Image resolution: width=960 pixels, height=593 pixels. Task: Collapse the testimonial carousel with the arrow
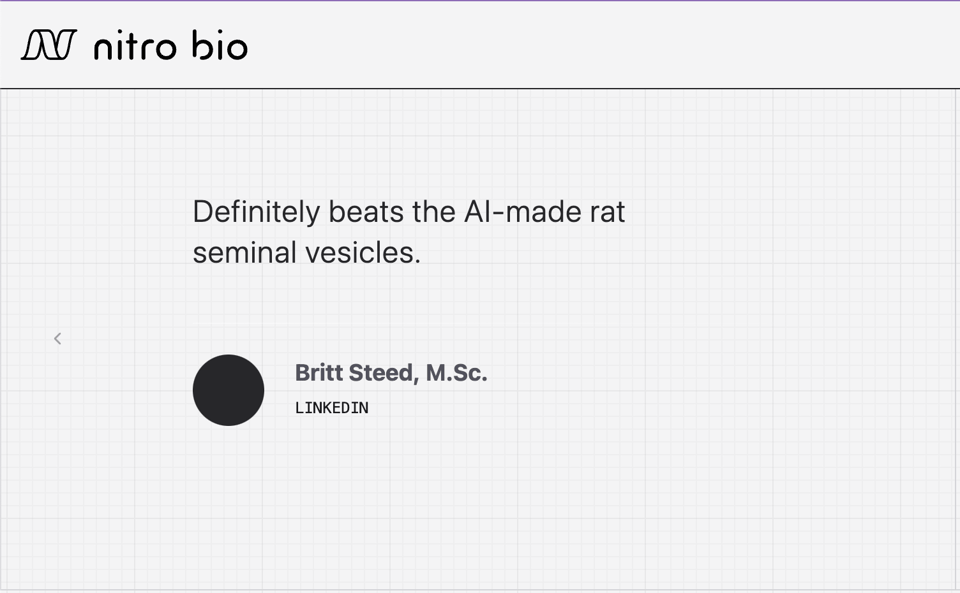point(57,338)
